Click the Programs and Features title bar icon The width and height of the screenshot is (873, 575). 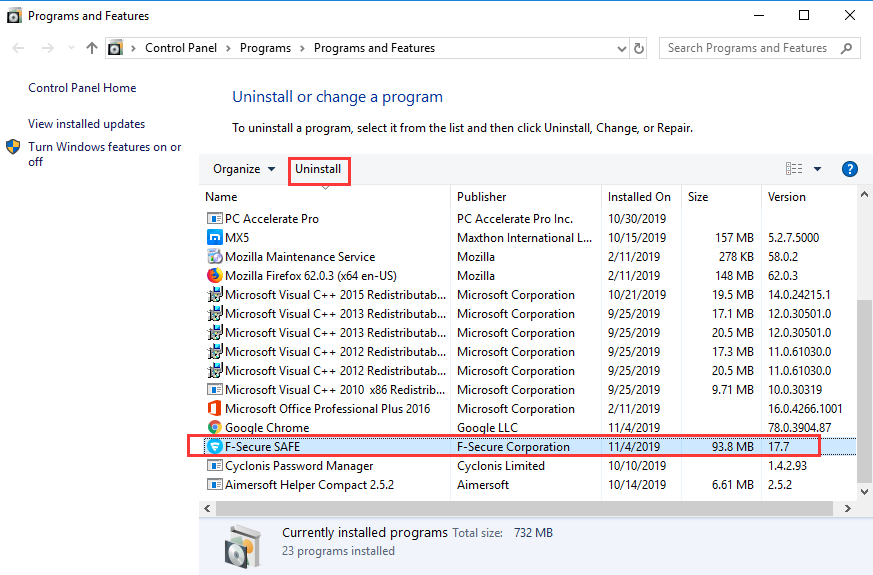click(x=14, y=16)
